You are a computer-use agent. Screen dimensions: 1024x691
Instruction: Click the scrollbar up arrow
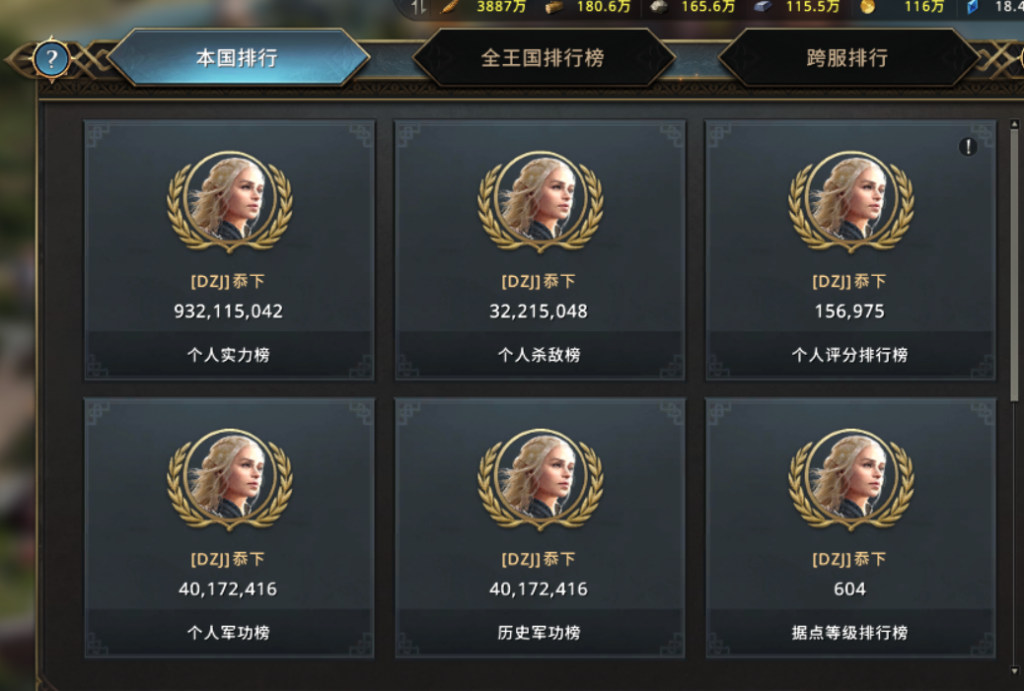pyautogui.click(x=1014, y=123)
